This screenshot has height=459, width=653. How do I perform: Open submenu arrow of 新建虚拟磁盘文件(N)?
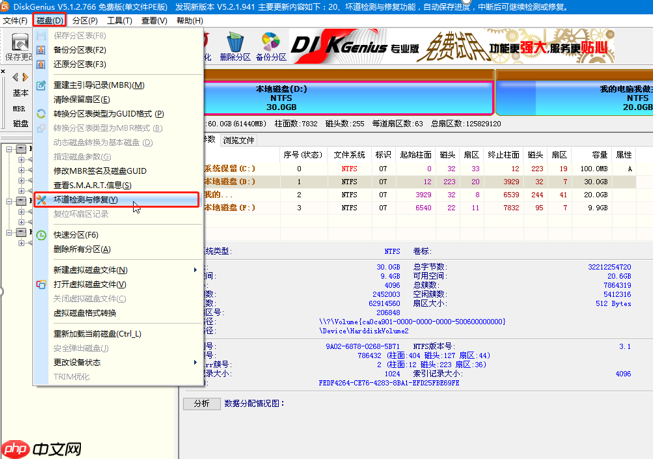point(195,270)
